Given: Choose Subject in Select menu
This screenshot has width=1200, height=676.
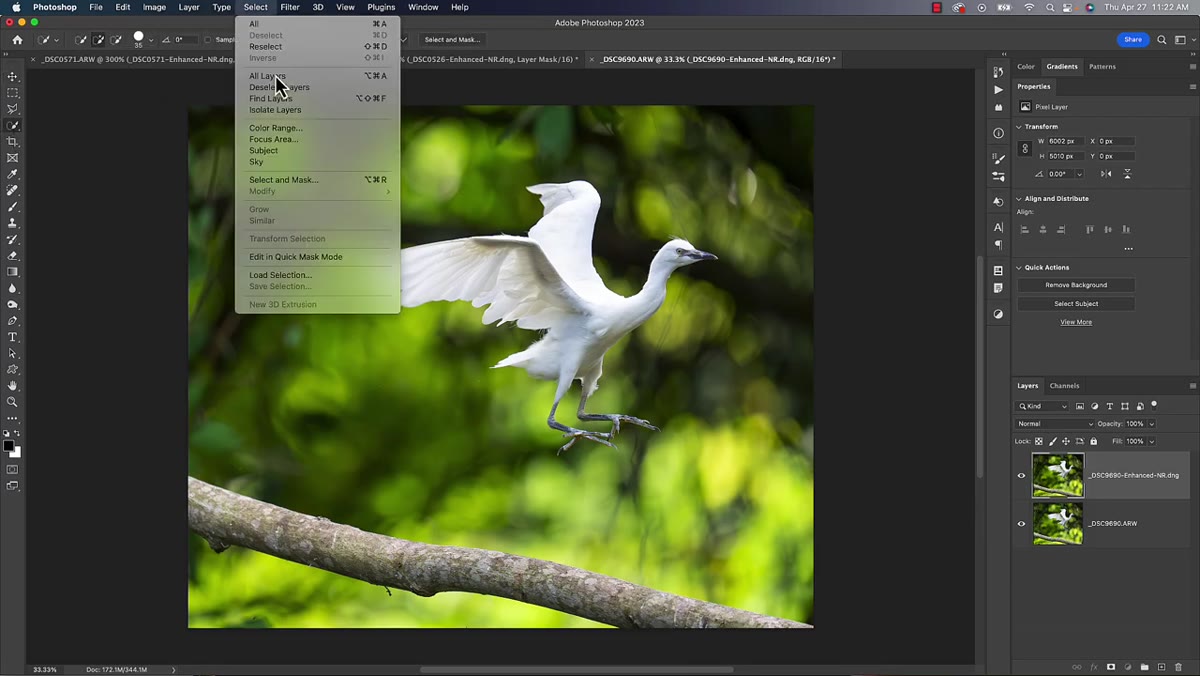Looking at the screenshot, I should [264, 151].
